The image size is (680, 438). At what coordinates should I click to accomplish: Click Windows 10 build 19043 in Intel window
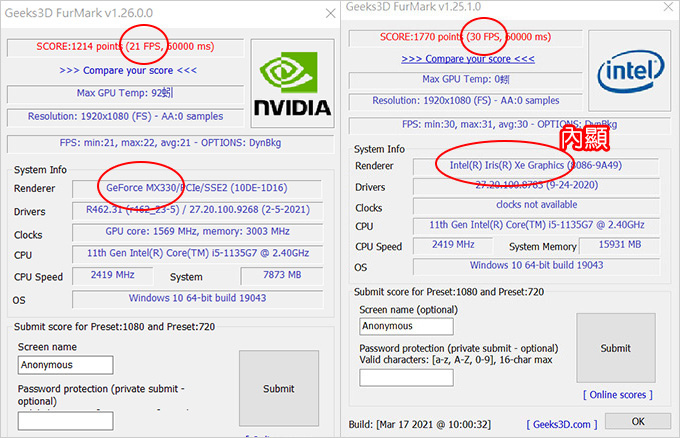click(x=536, y=265)
